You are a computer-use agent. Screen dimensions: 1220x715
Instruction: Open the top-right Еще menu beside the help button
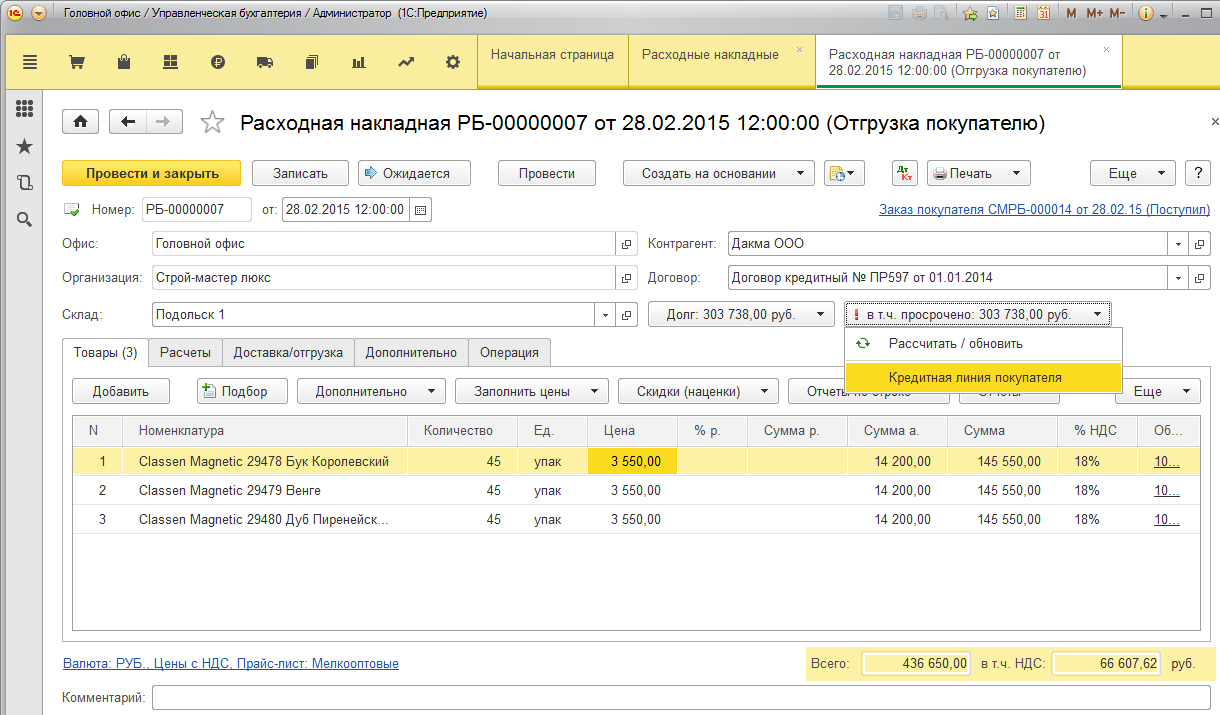click(x=1132, y=173)
